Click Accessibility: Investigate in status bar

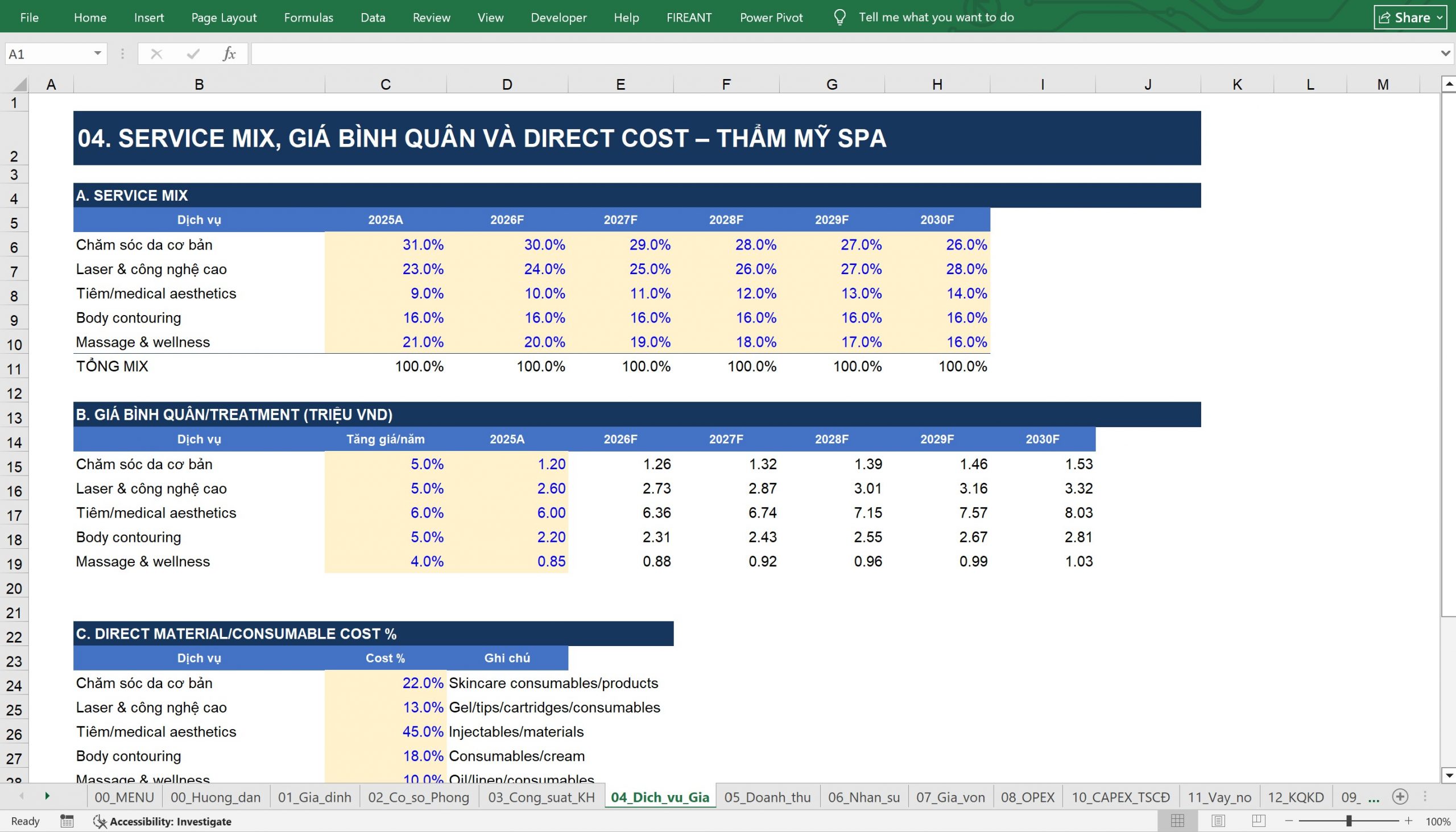[163, 821]
